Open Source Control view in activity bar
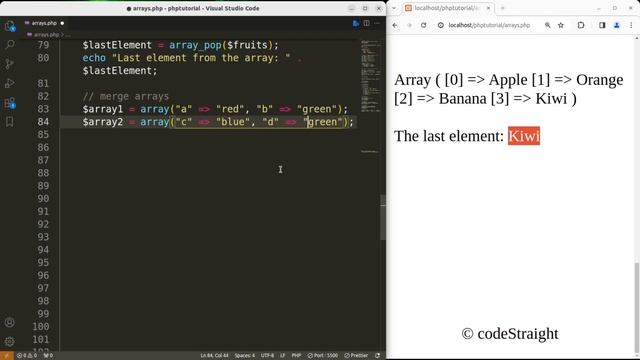 (x=9, y=64)
